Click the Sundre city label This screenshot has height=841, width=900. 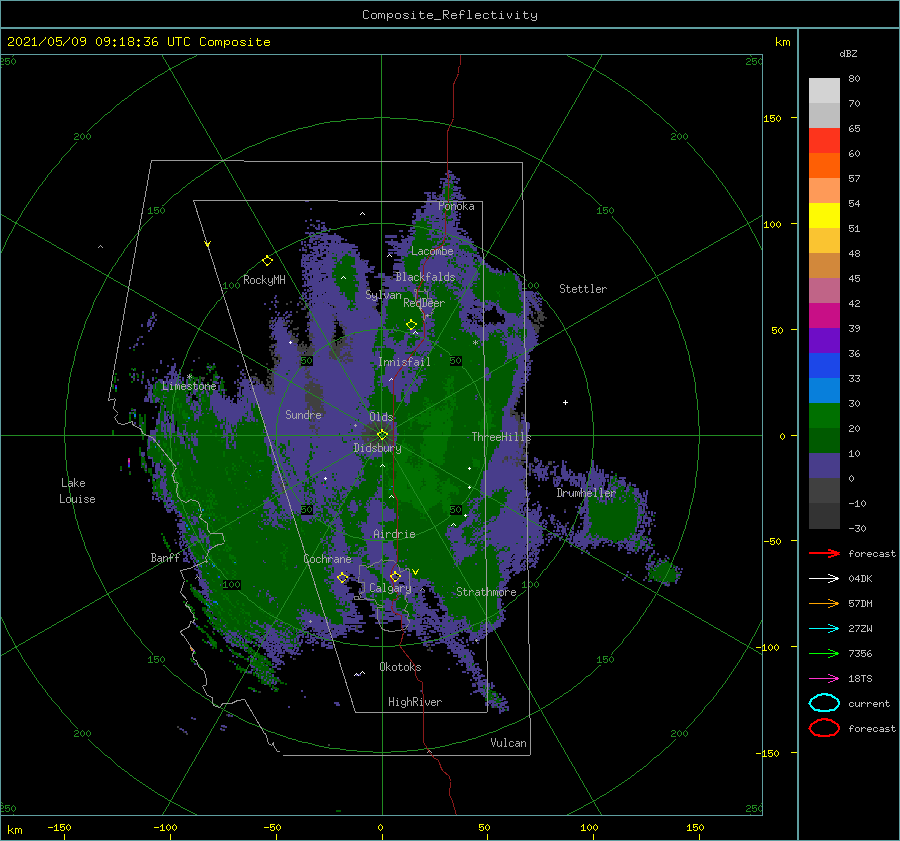(304, 414)
